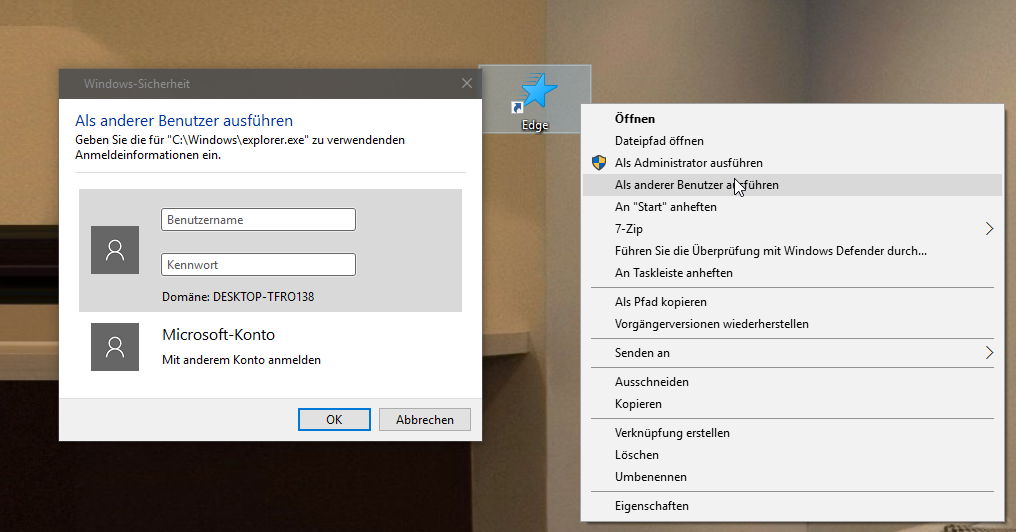1016x532 pixels.
Task: Click the Edge desktop shortcut icon
Action: point(535,98)
